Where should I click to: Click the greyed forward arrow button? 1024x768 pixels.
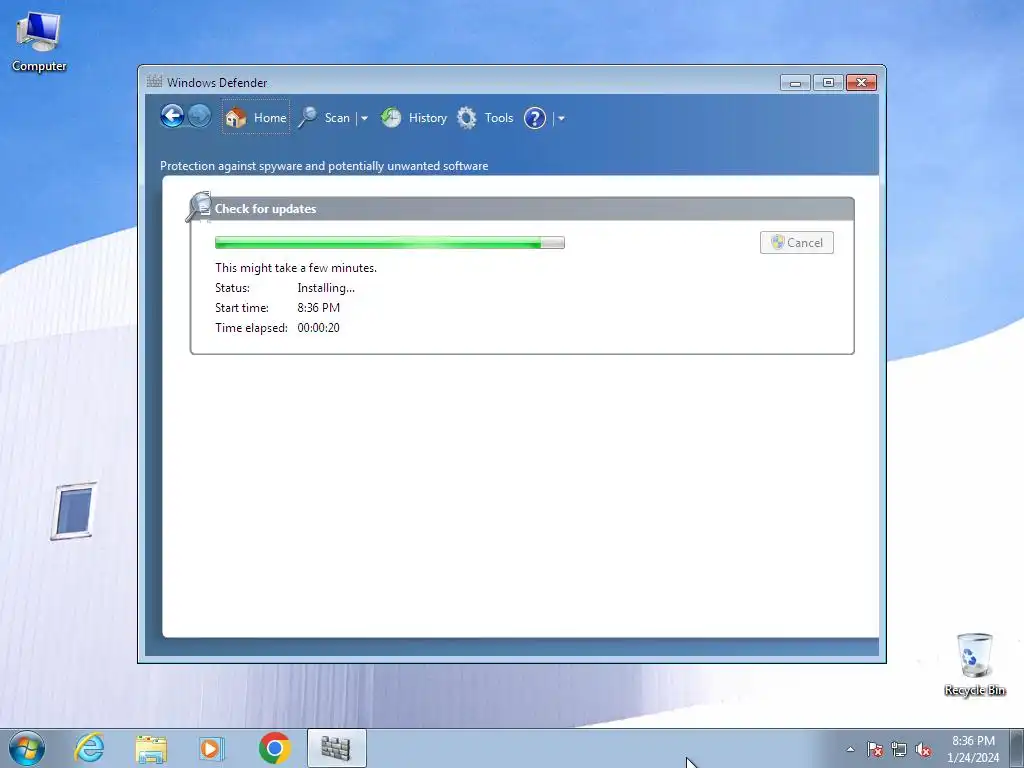click(x=199, y=117)
